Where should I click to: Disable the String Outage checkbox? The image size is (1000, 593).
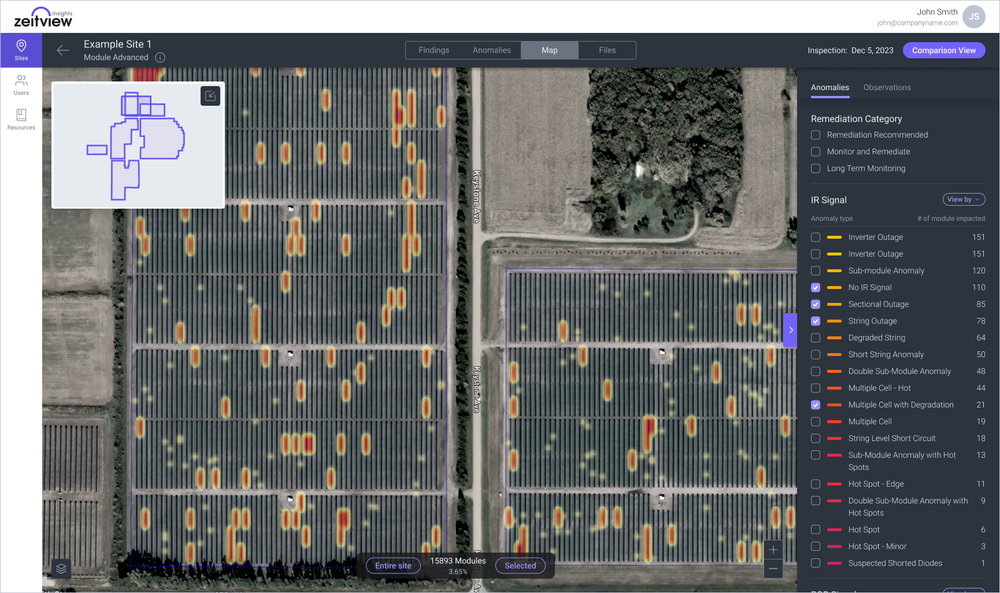click(814, 320)
